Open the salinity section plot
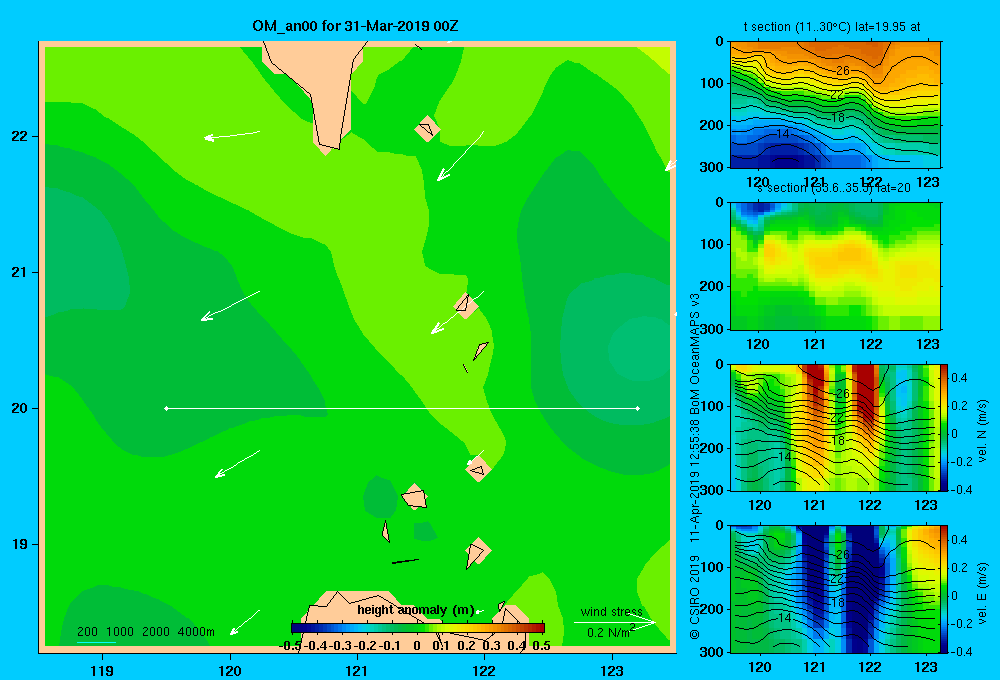The width and height of the screenshot is (1000, 680). click(835, 266)
